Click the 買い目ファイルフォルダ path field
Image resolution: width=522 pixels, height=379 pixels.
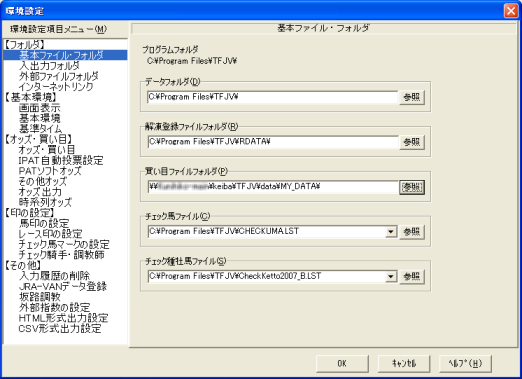click(272, 187)
